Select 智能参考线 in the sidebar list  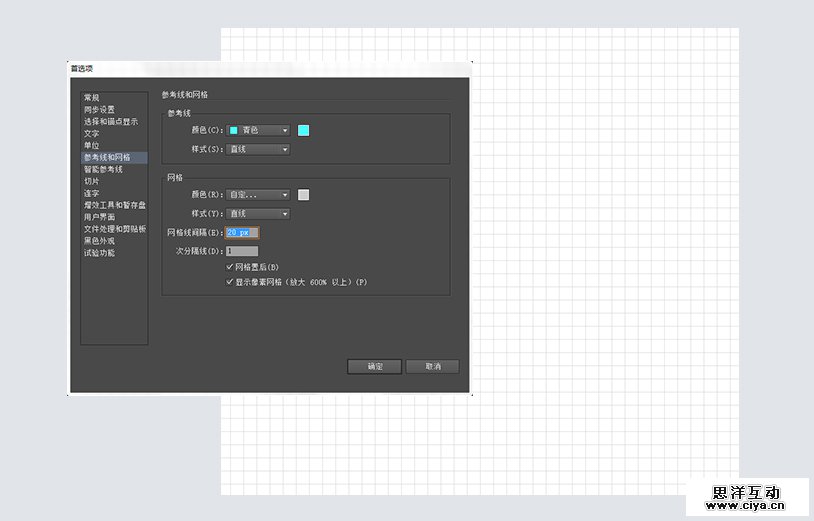tap(103, 169)
